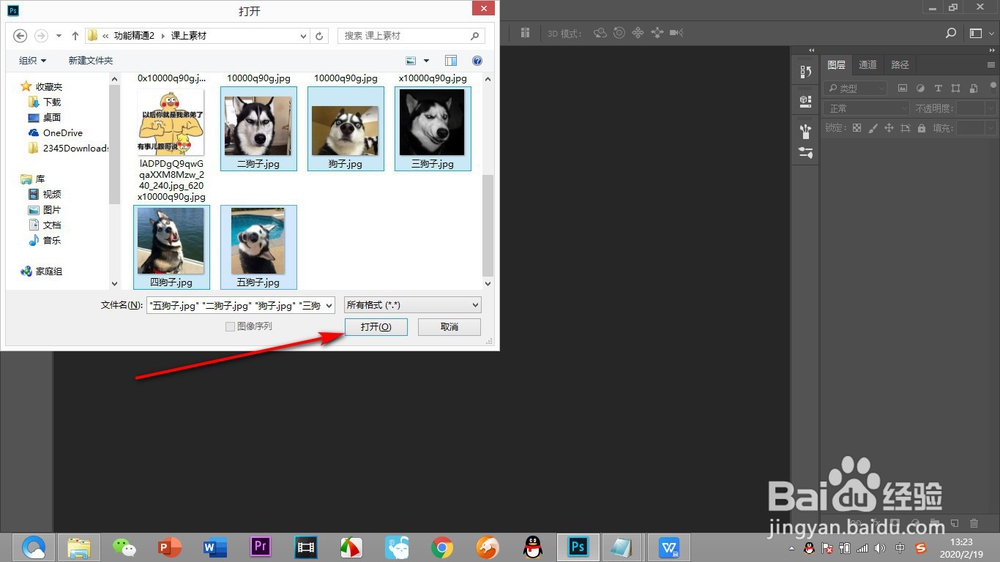Open the view options dropdown arrow
1000x562 pixels.
pos(427,61)
